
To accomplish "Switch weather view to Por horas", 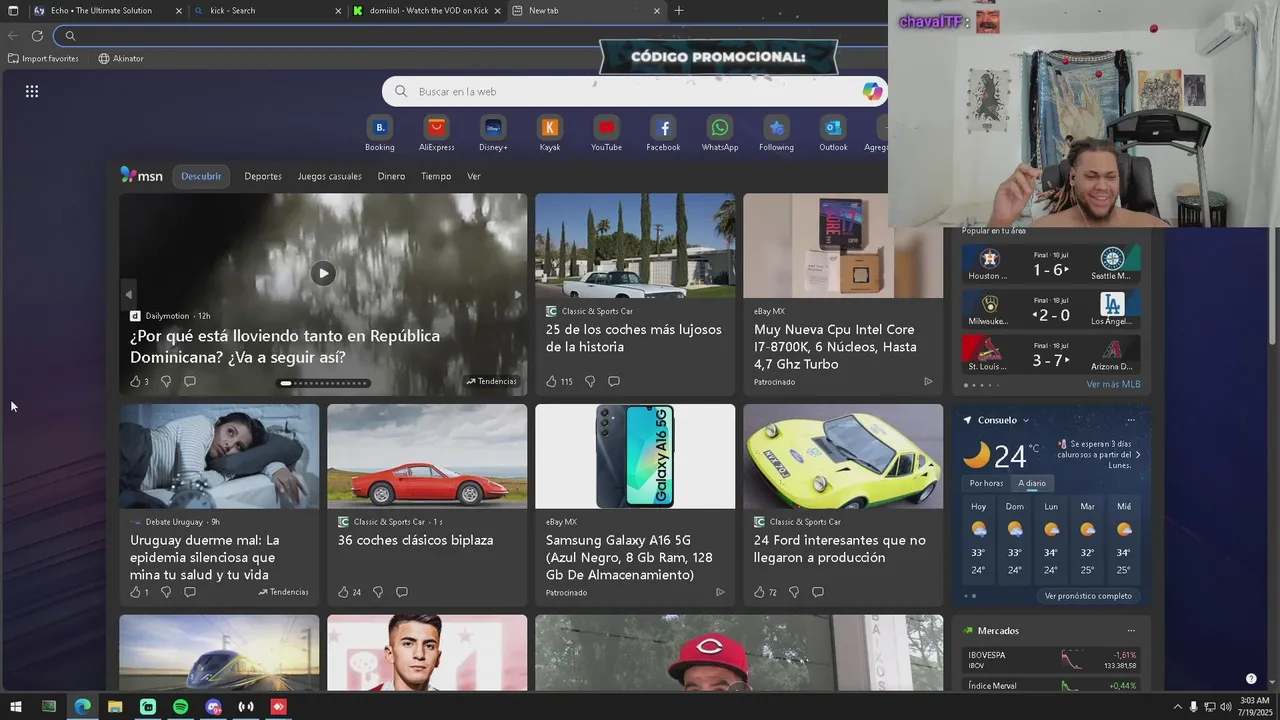I will [986, 483].
